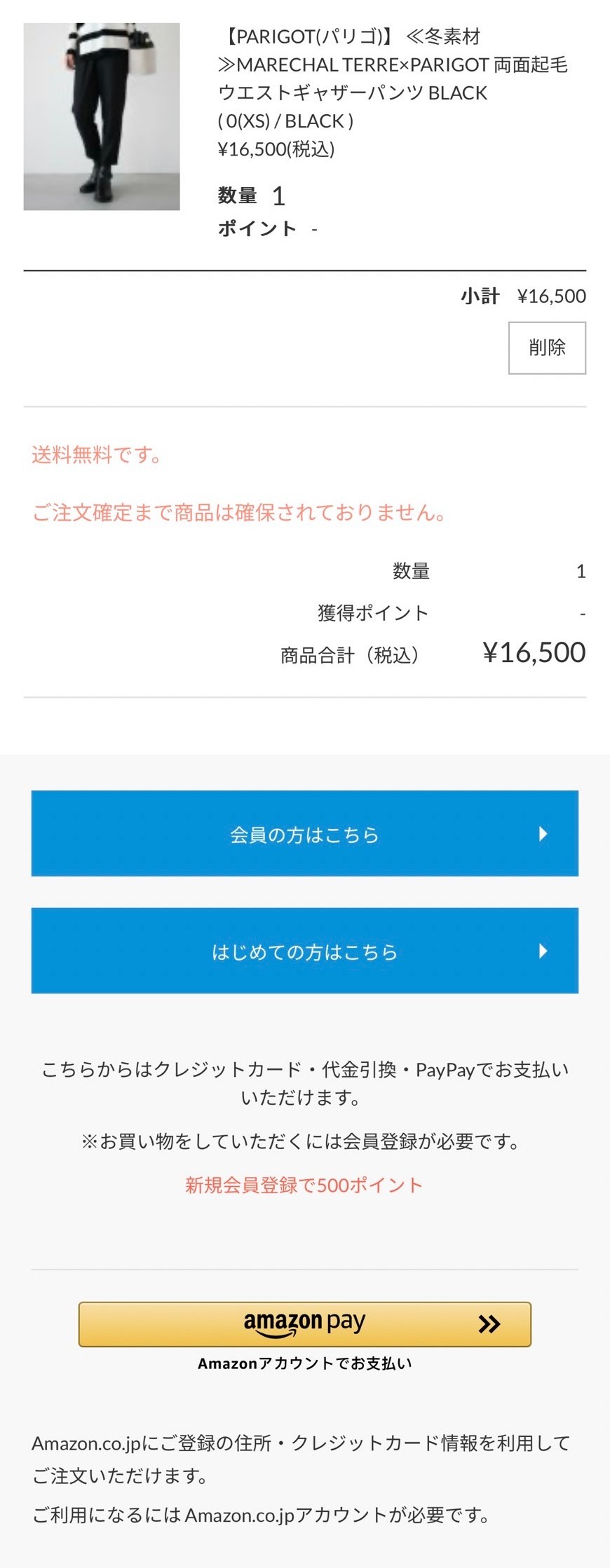Click the double chevron on Amazon Pay button

(489, 1323)
